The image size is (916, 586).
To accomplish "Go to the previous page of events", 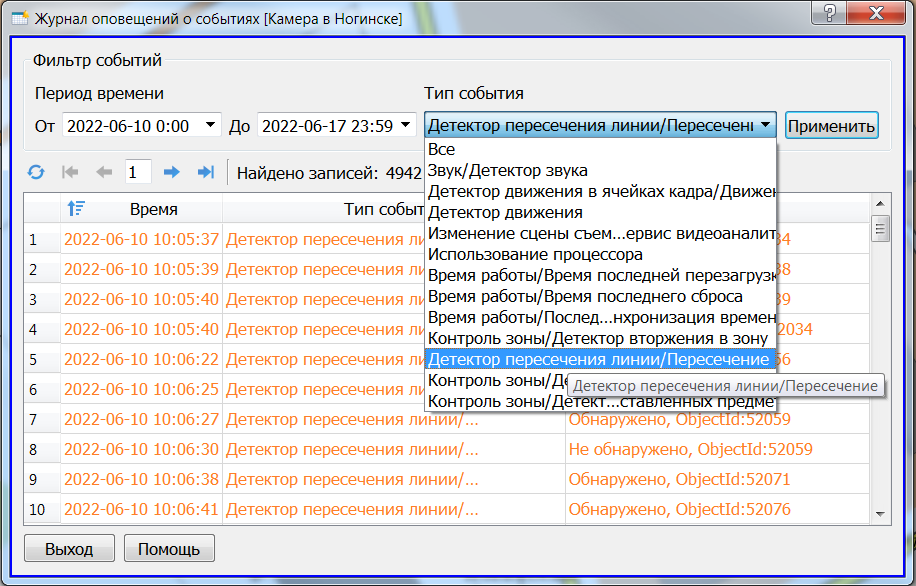I will 103,171.
